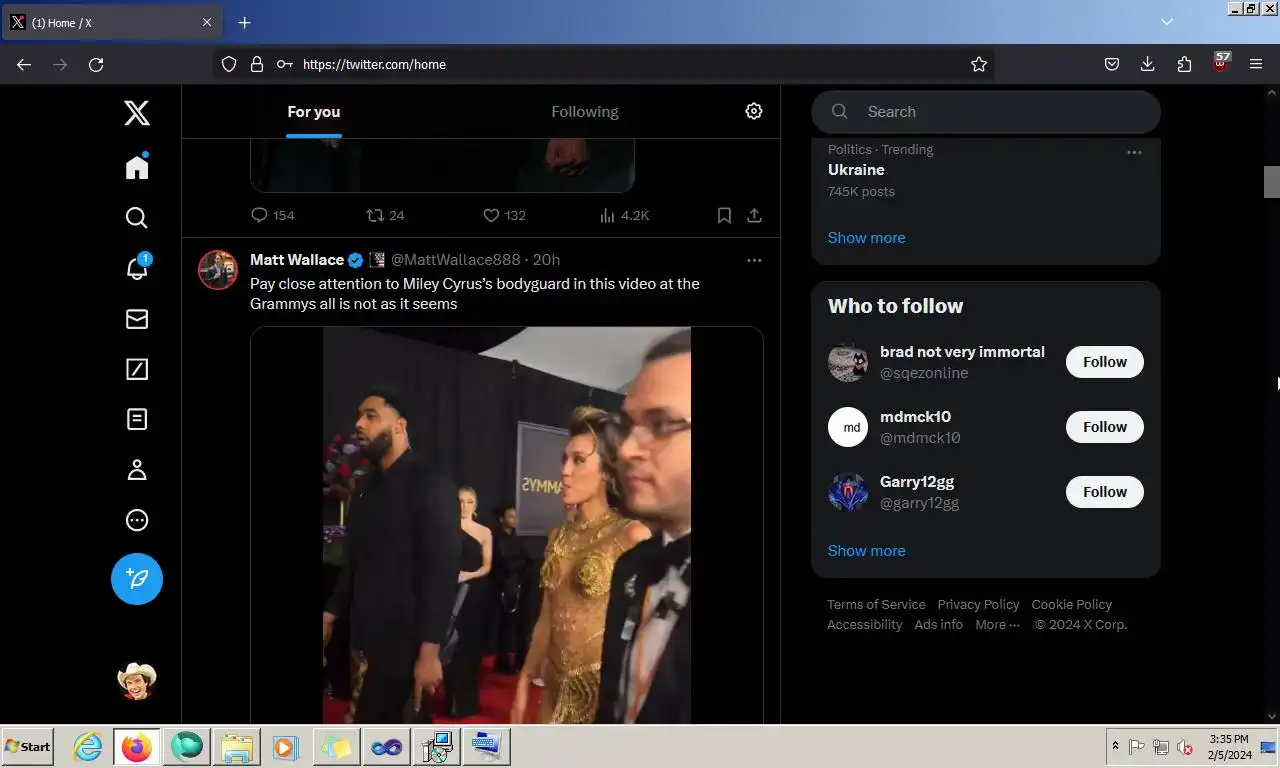
Task: Open Windows Start menu
Action: click(x=28, y=746)
